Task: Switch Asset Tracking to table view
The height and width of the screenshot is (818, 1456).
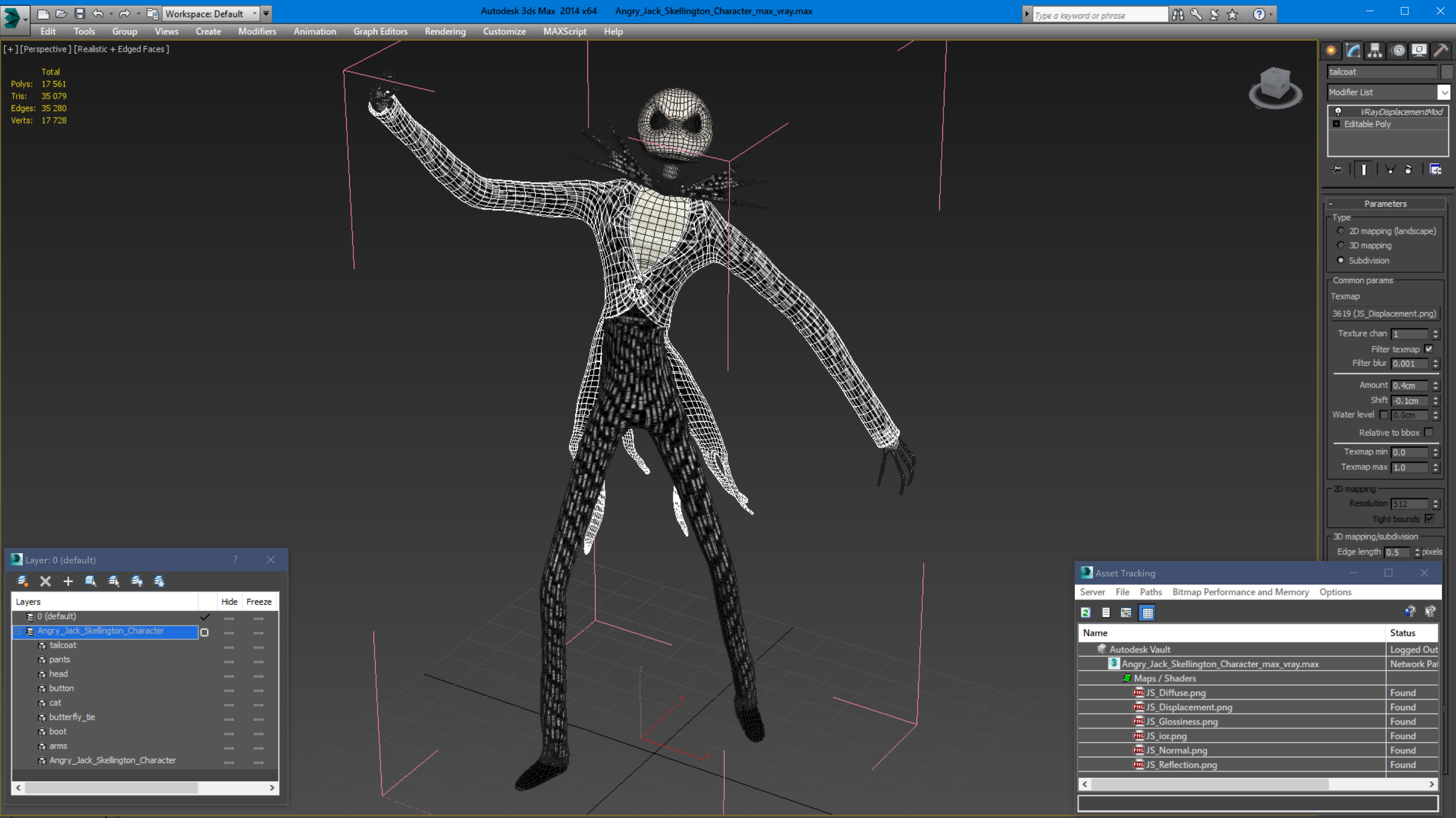Action: coord(1147,612)
